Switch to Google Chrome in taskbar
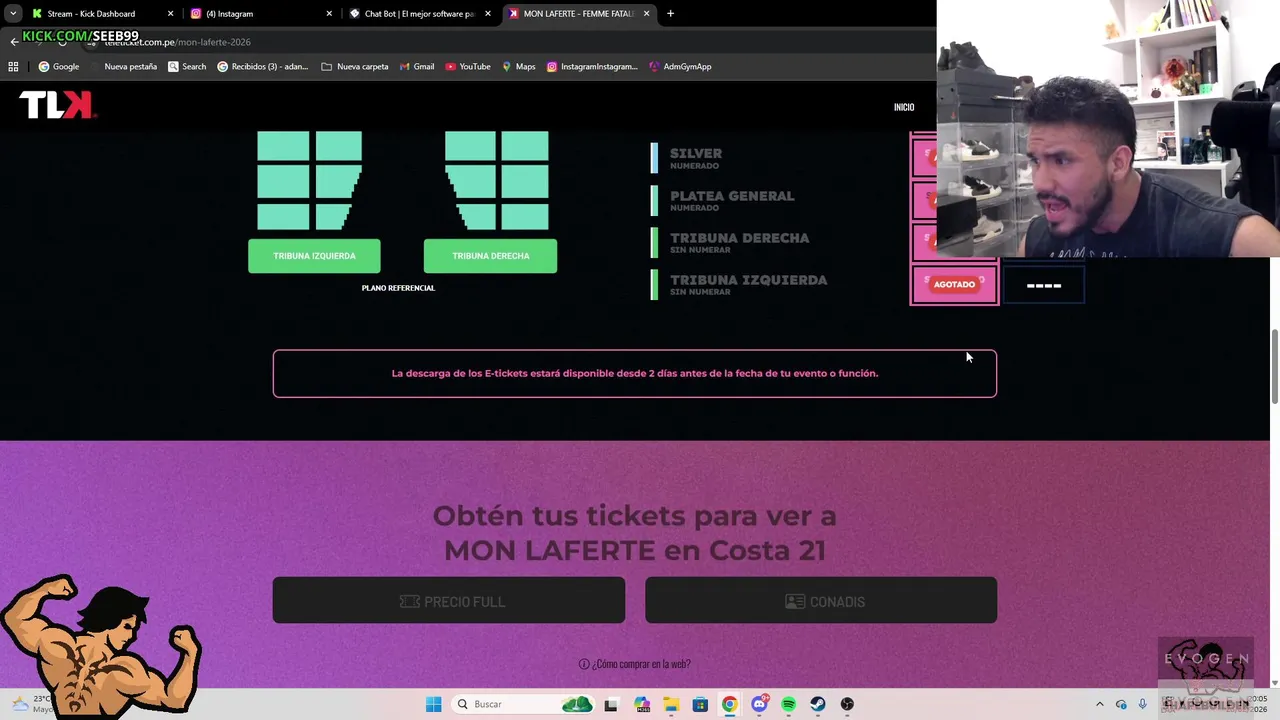 729,704
